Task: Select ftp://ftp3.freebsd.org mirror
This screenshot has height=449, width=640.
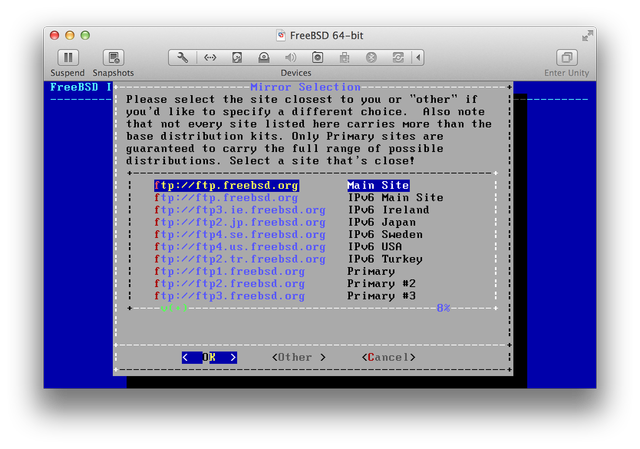Action: coord(229,296)
